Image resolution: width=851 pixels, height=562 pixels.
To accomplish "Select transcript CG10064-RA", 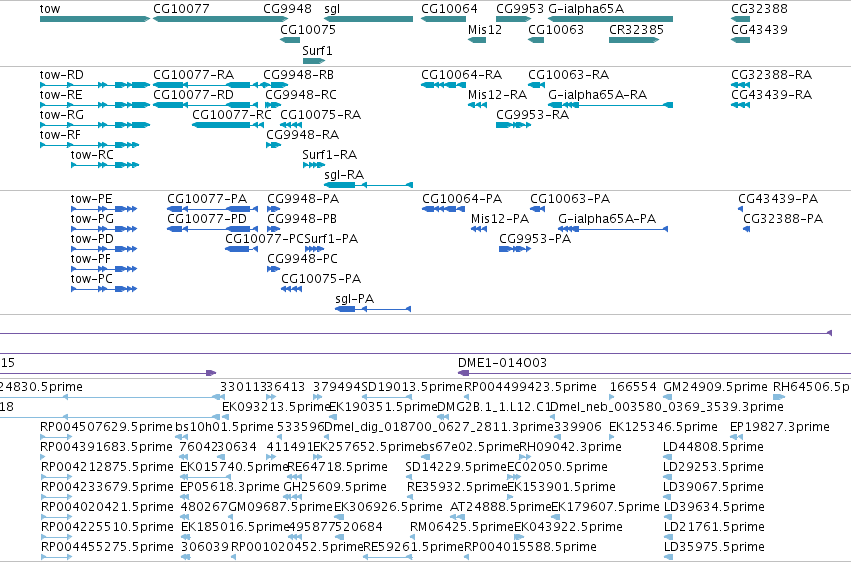I will point(443,85).
